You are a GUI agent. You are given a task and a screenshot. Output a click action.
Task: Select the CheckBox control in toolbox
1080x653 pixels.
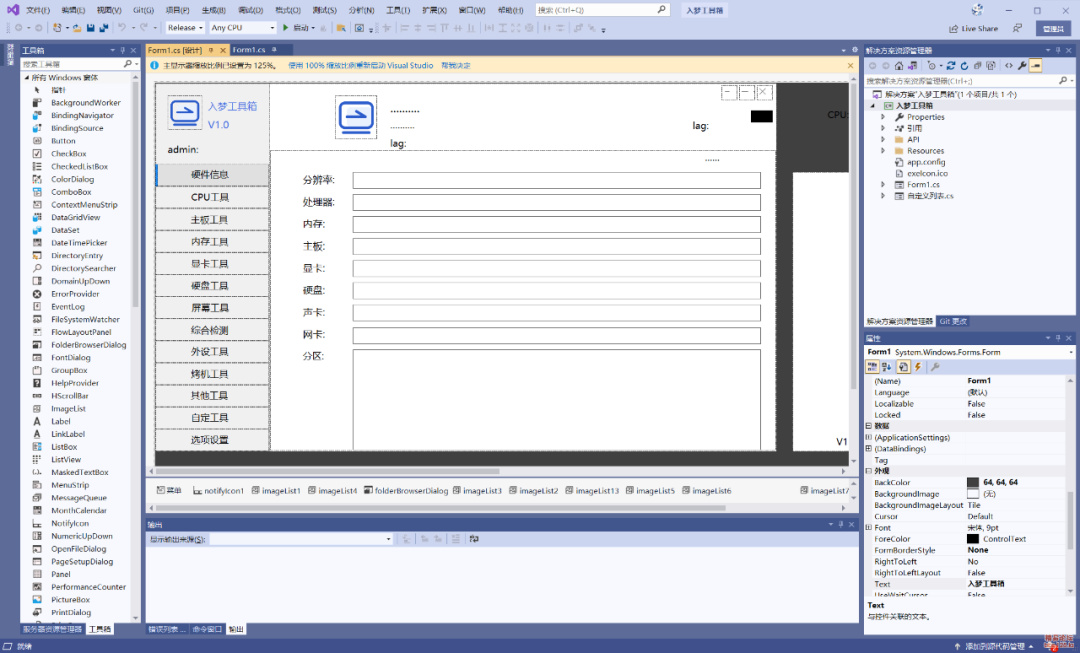pyautogui.click(x=68, y=154)
